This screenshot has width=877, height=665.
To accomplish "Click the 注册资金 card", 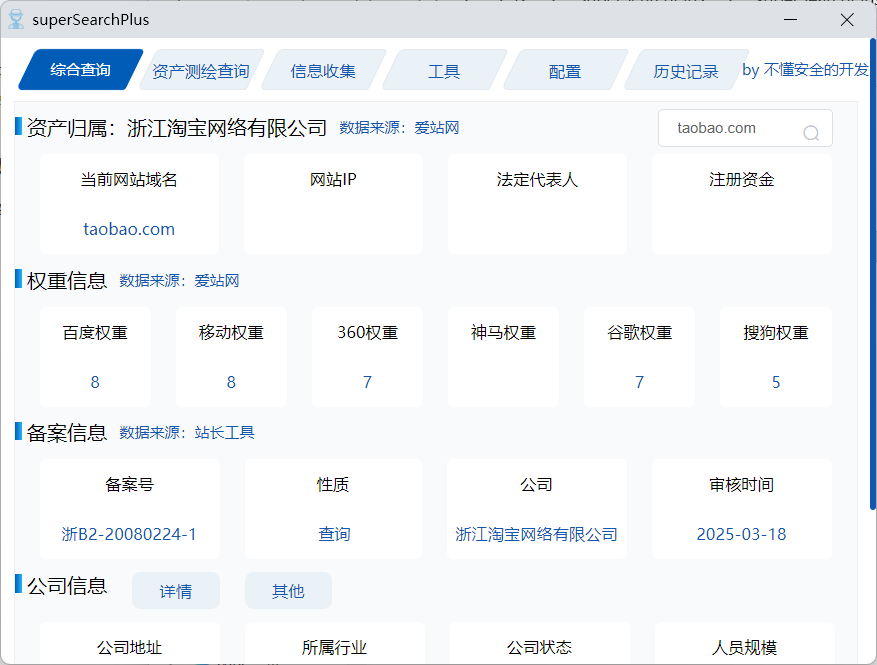I will tap(742, 204).
